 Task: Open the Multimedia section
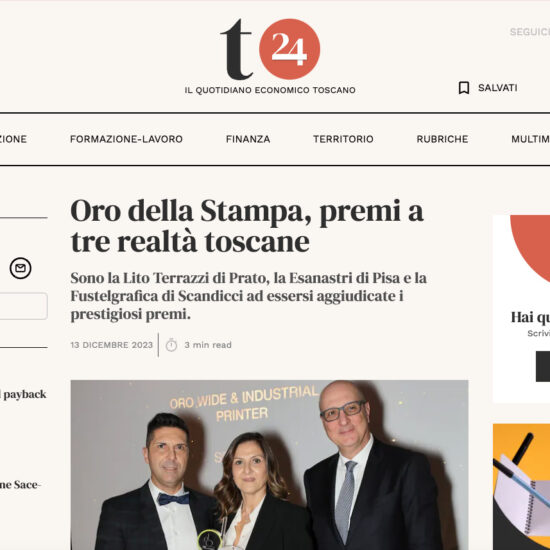(530, 139)
